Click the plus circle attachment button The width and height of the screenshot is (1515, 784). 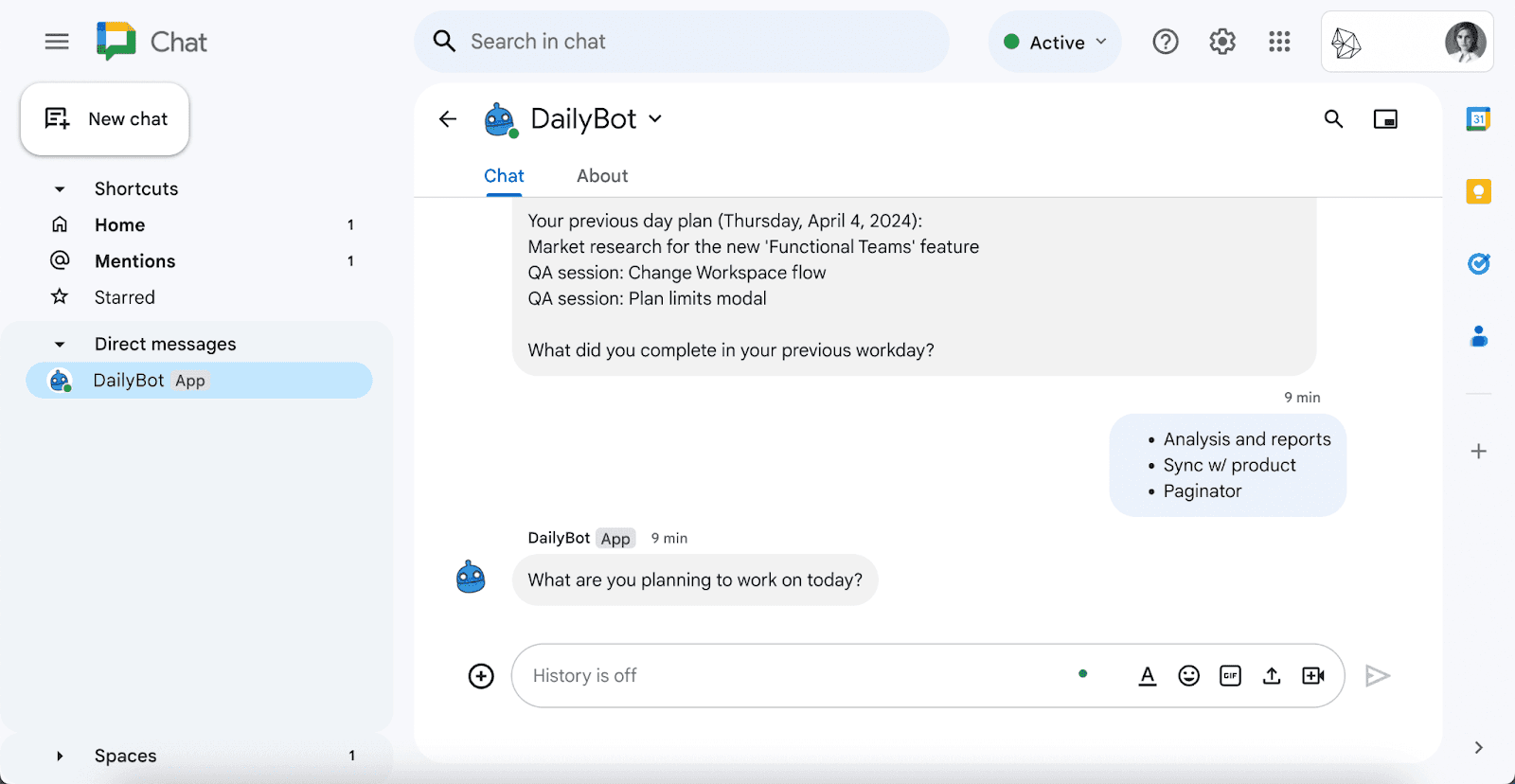pos(481,676)
